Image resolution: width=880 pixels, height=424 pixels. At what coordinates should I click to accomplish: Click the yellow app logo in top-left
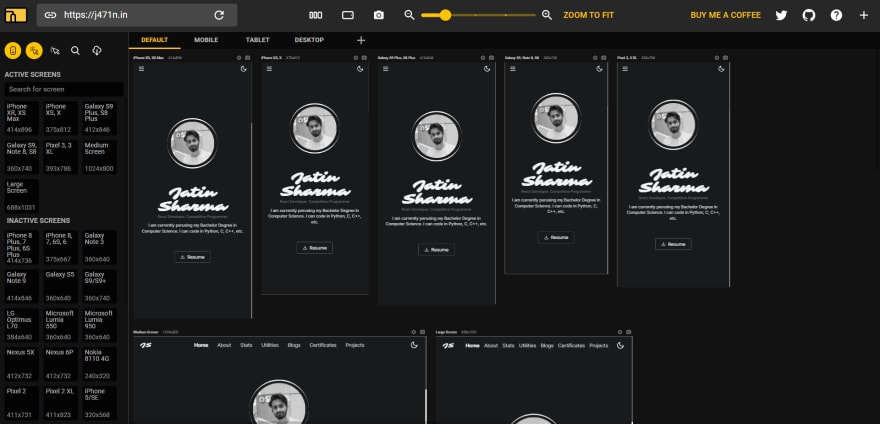pyautogui.click(x=16, y=15)
